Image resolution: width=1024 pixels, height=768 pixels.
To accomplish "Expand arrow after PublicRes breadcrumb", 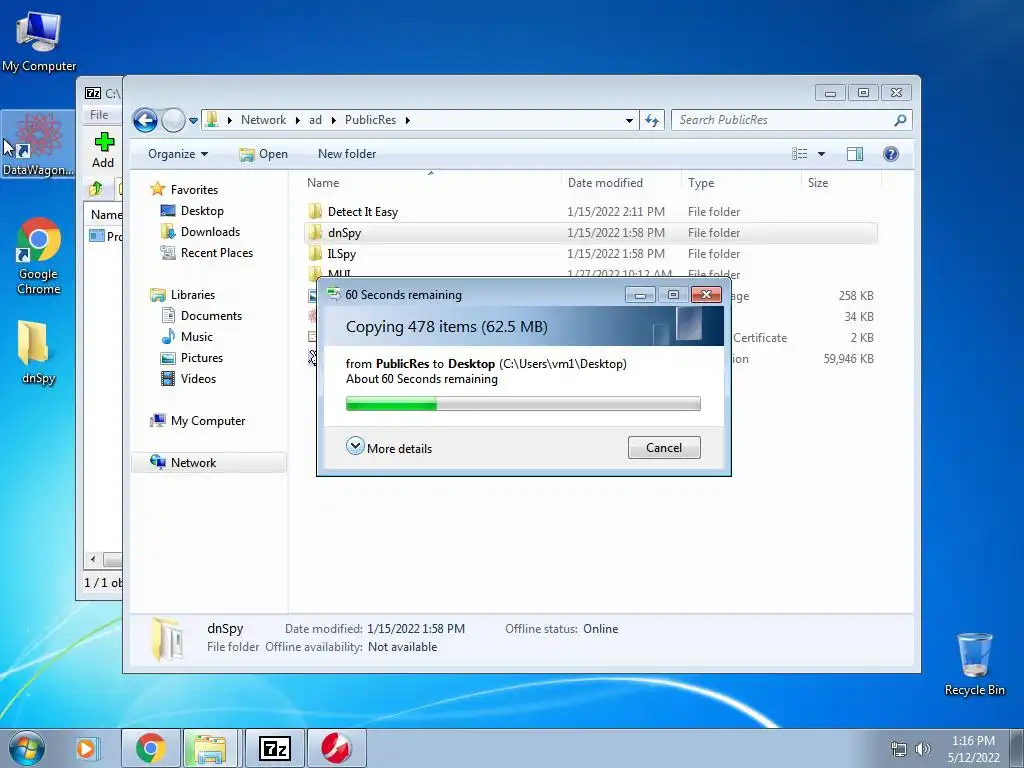I will 408,121.
